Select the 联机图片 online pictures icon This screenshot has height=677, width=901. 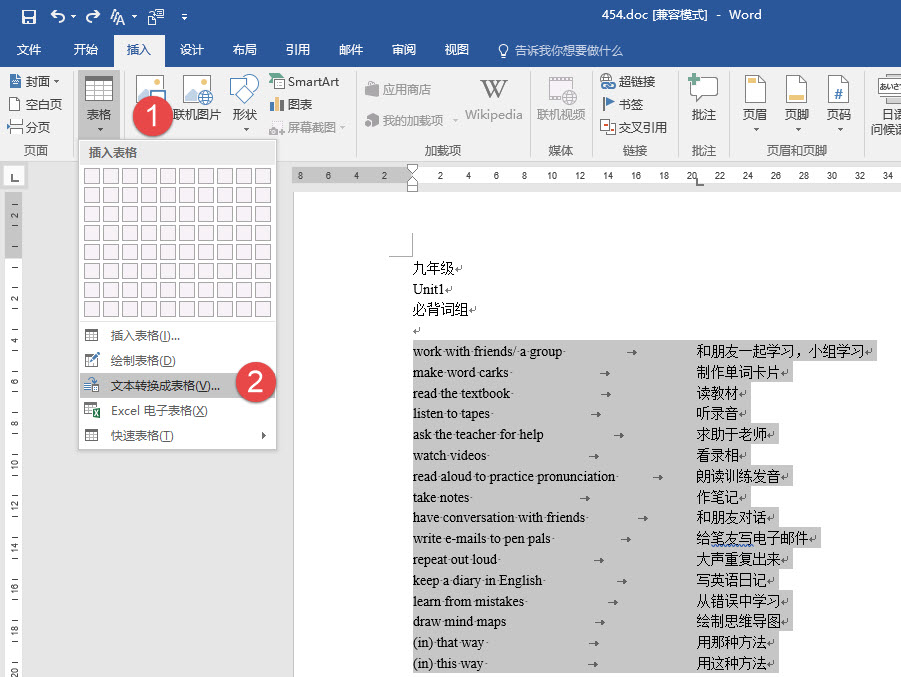tap(199, 97)
